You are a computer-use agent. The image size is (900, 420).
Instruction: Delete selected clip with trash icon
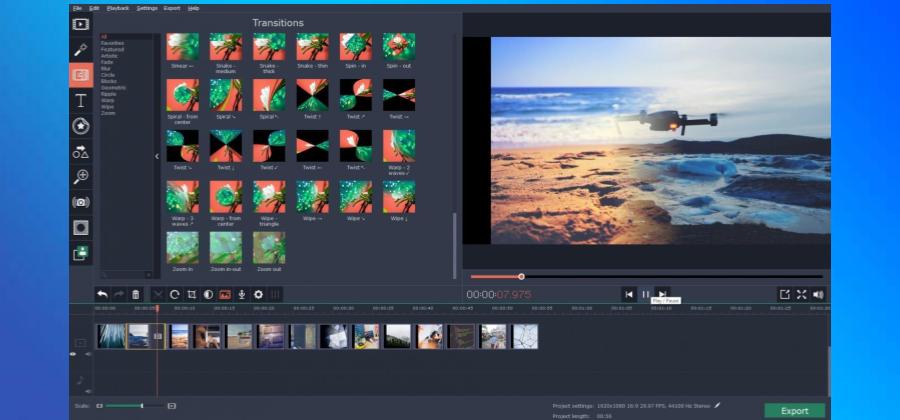click(x=136, y=294)
